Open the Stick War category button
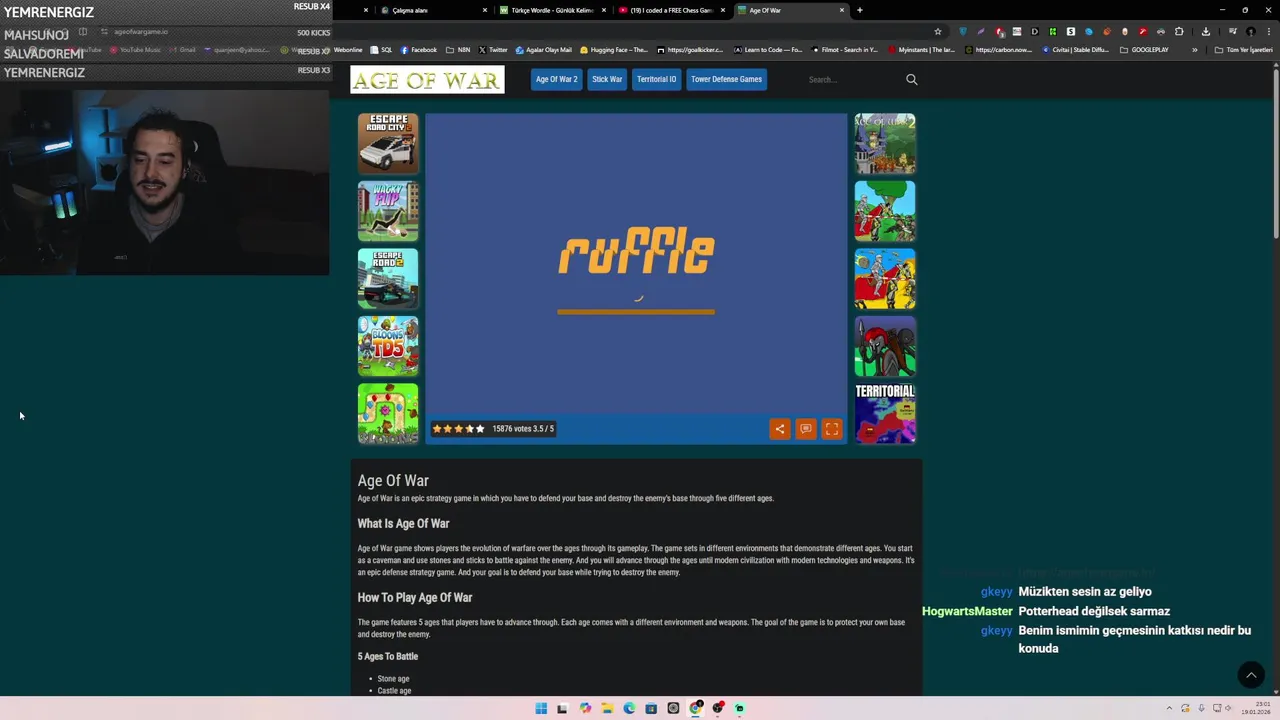 point(607,79)
